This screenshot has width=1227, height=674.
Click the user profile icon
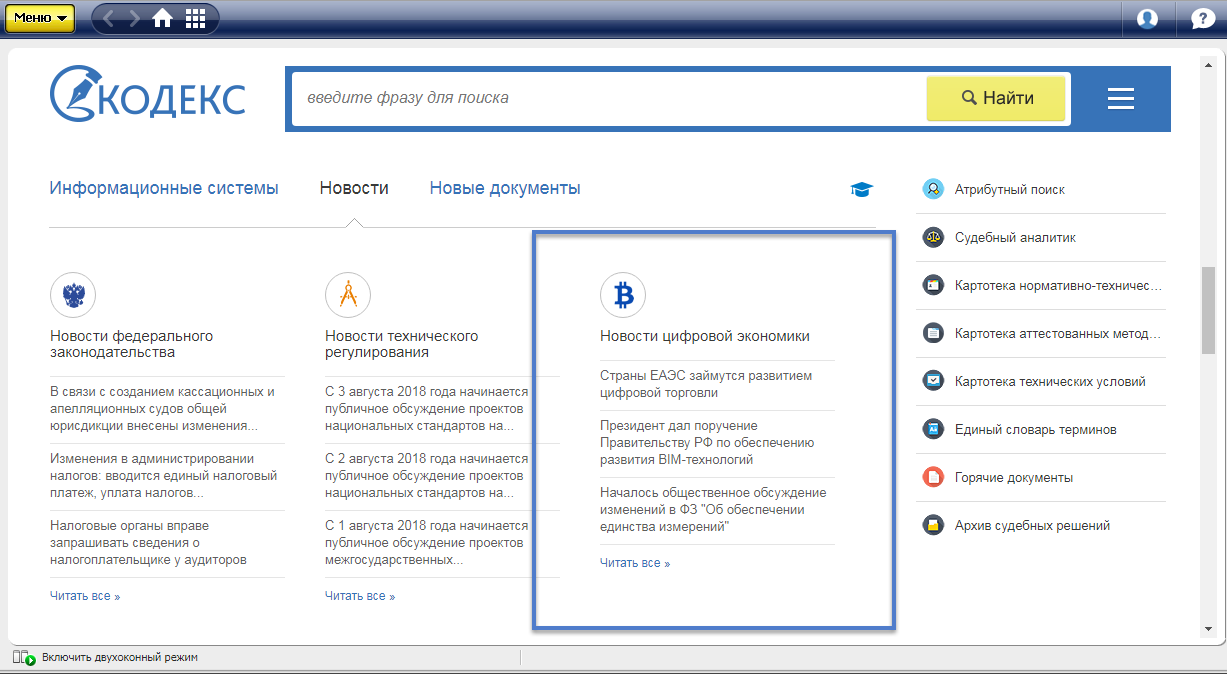point(1147,19)
